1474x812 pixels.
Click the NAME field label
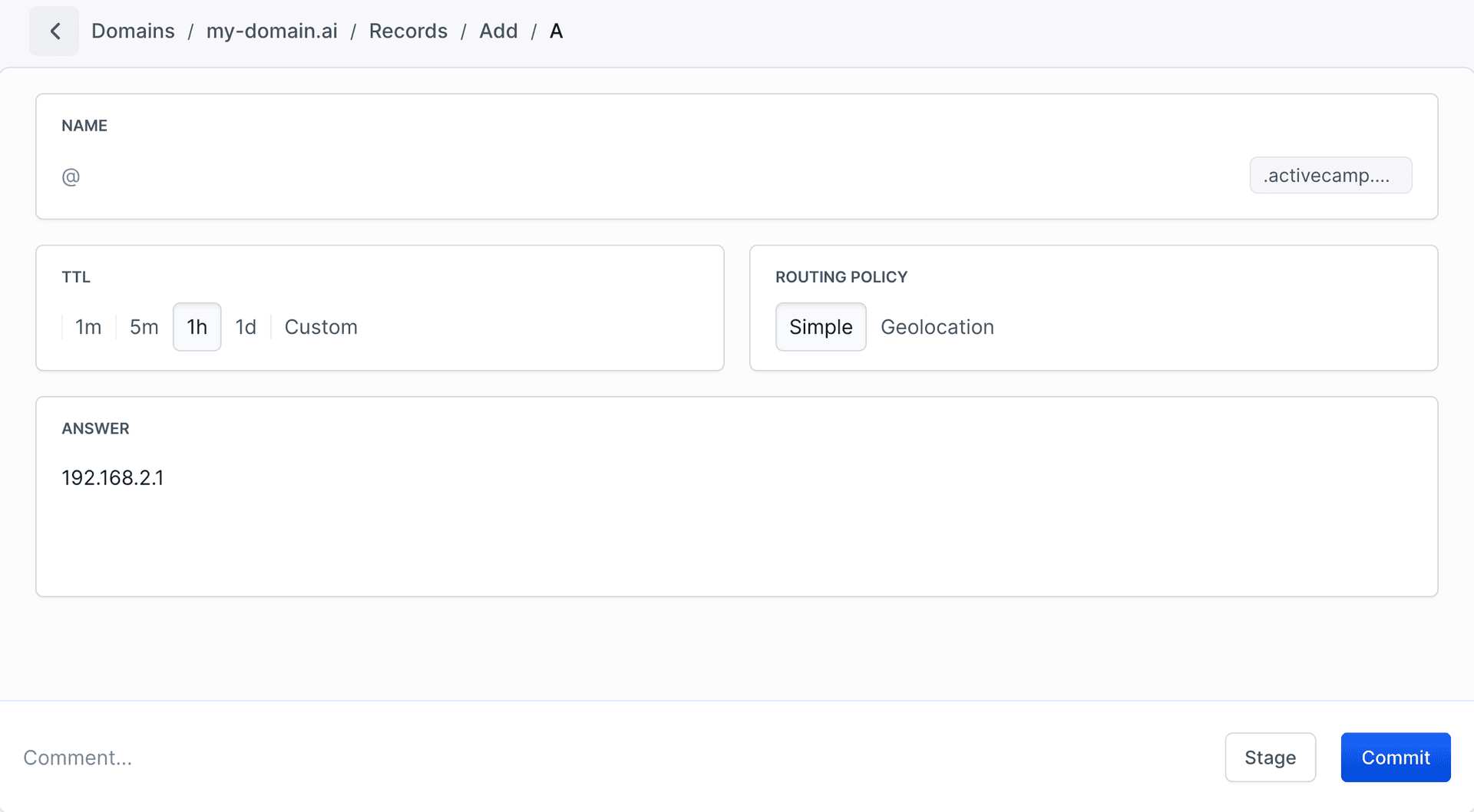[x=84, y=126]
